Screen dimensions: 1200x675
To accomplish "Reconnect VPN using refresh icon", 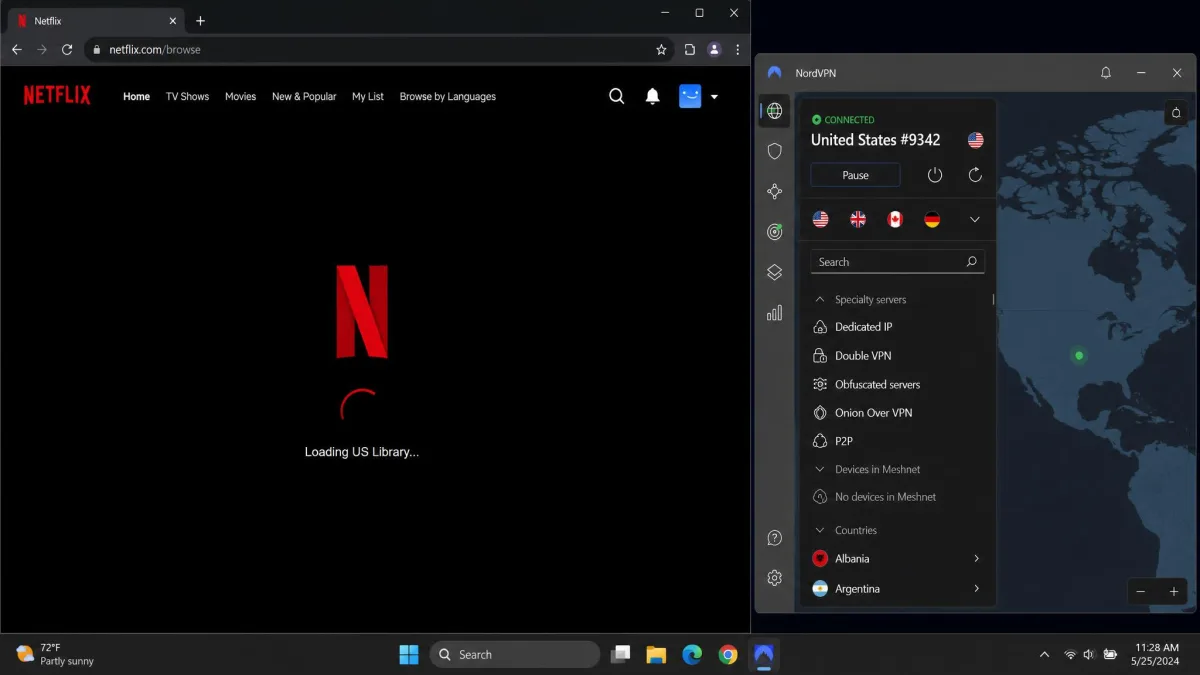I will (x=975, y=175).
